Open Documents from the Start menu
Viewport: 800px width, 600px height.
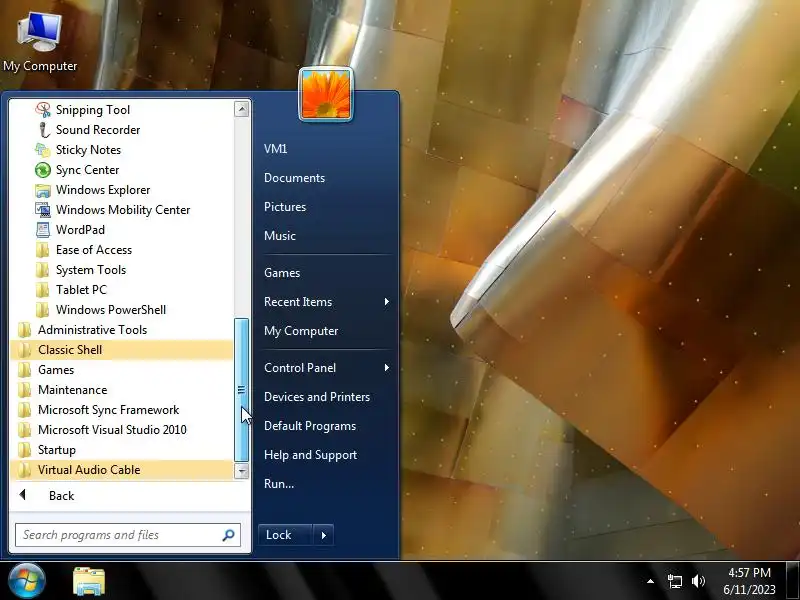pyautogui.click(x=294, y=178)
